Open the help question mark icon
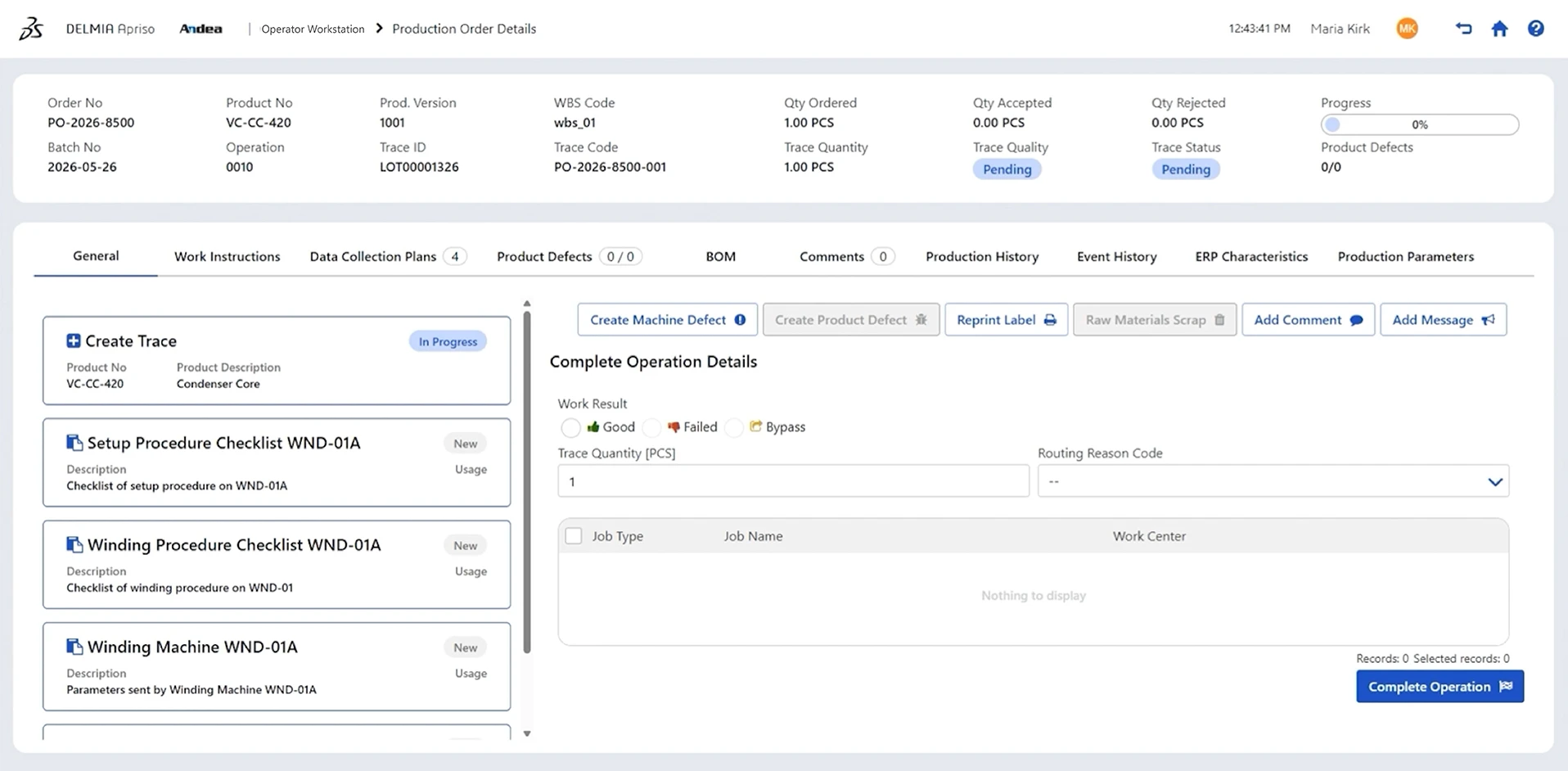 pyautogui.click(x=1536, y=29)
